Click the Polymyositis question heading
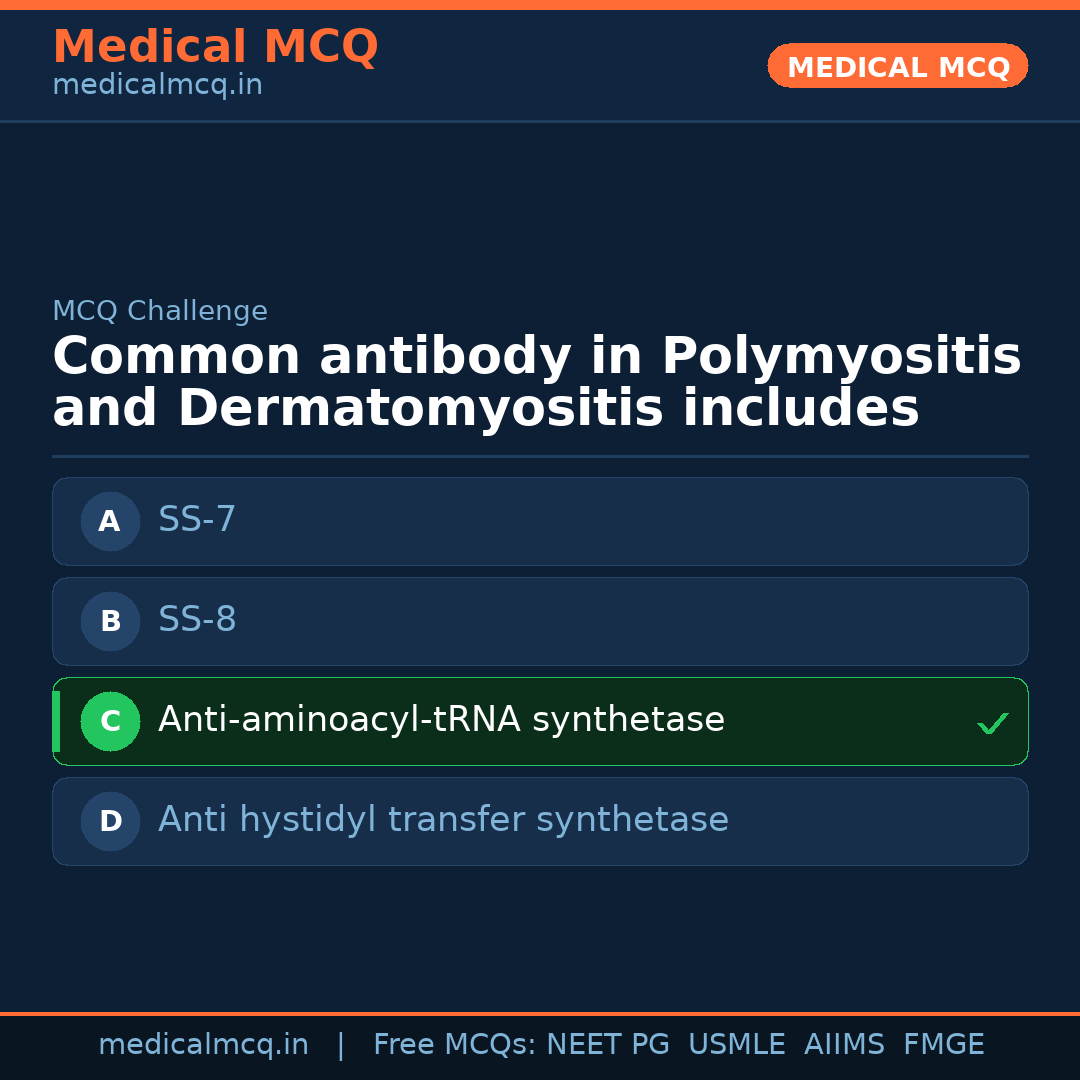The height and width of the screenshot is (1080, 1080). tap(536, 383)
